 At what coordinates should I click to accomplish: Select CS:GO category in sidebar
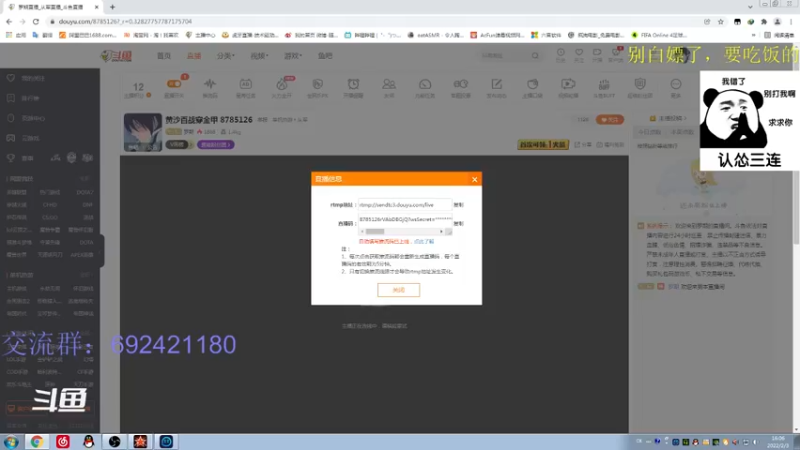coord(50,217)
